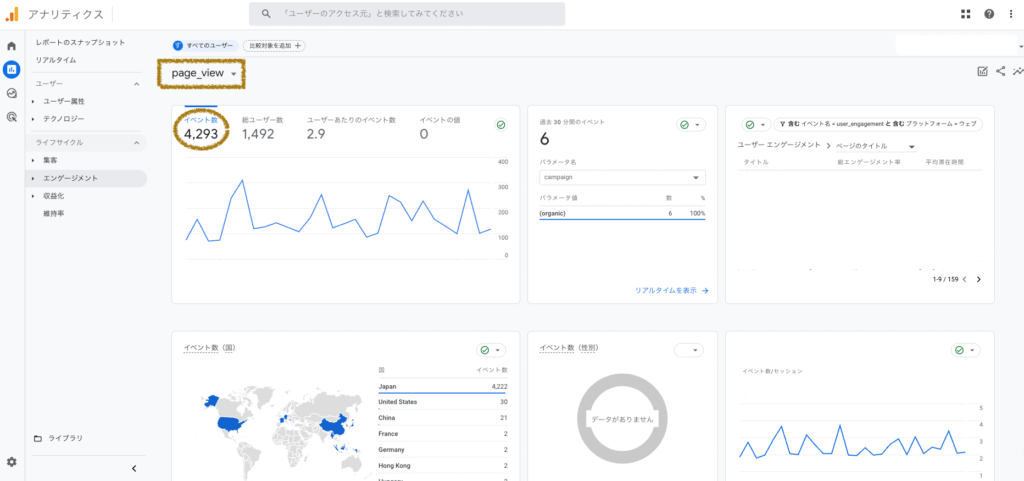Click the user_engagement filter chip

(x=878, y=124)
